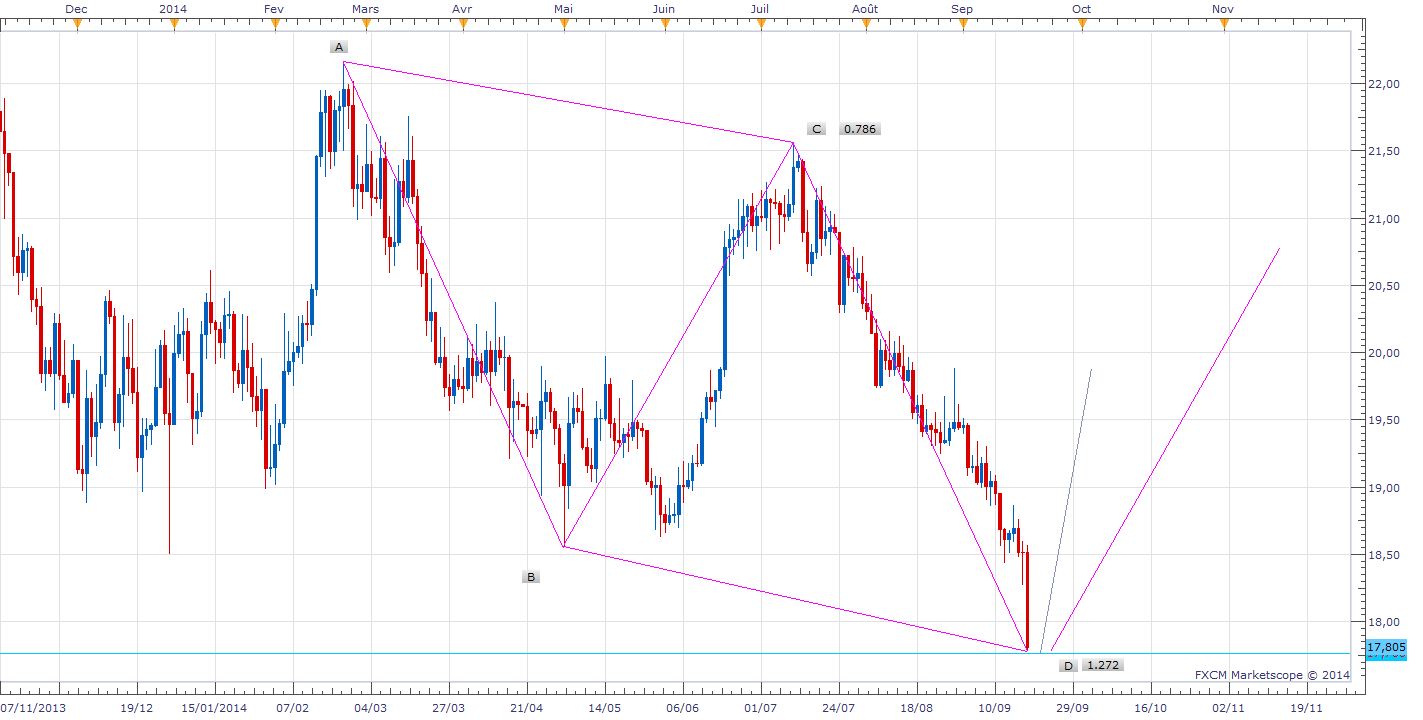Screen dimensions: 1423x720
Task: Select the 21/04 date axis label
Action: coord(527,708)
